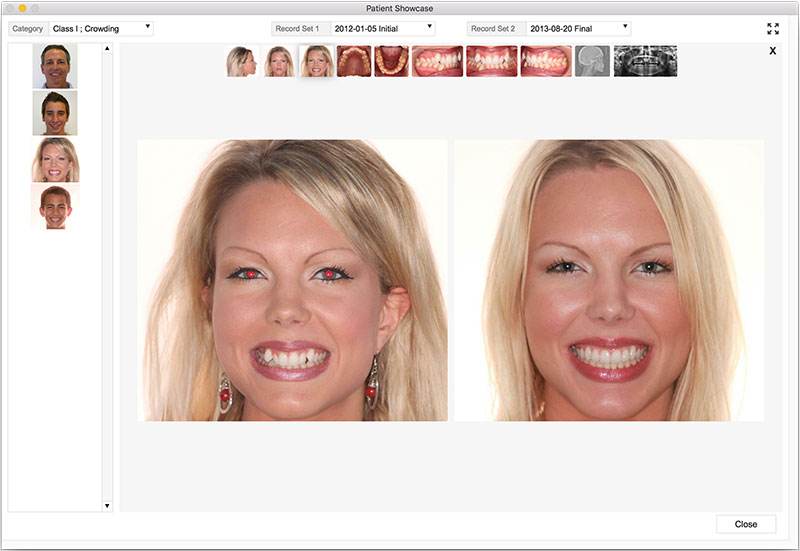Show the panoramic X-ray thumbnail

[645, 61]
